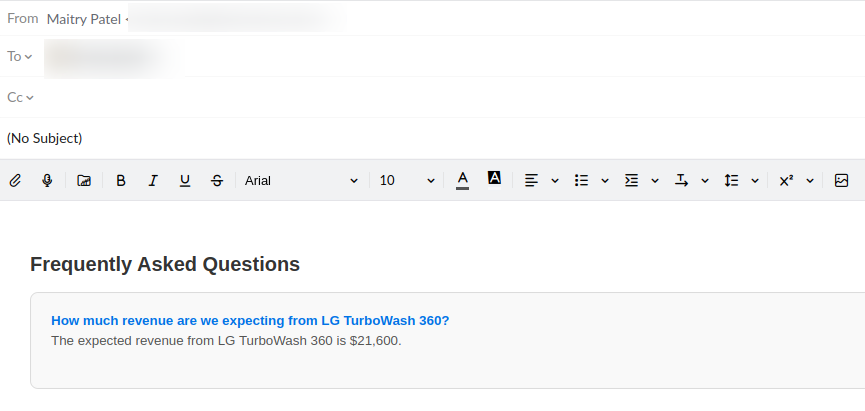Image resolution: width=865 pixels, height=411 pixels.
Task: Click the indent icon
Action: tap(631, 181)
